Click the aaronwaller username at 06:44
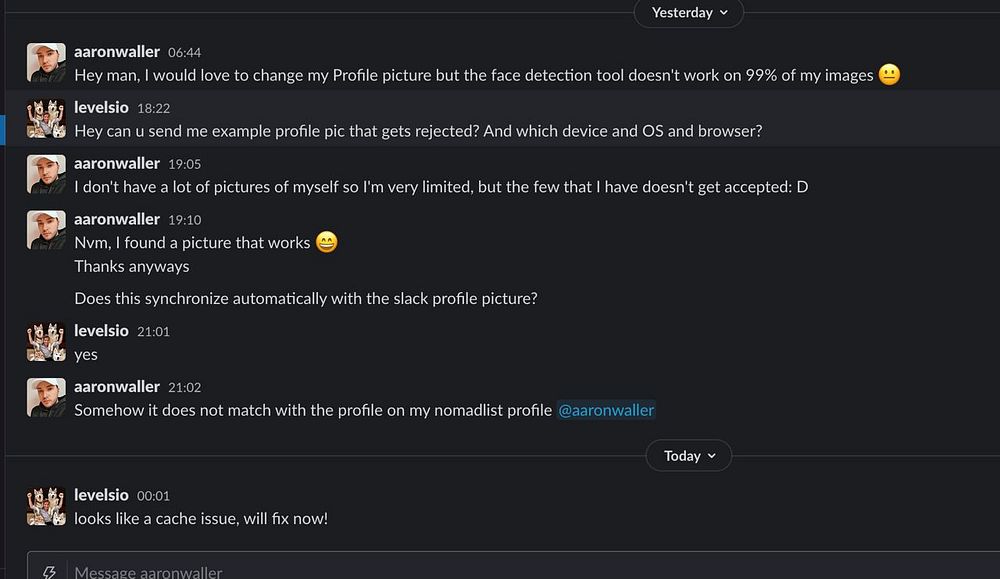Screen dimensions: 1000x579 pos(117,52)
